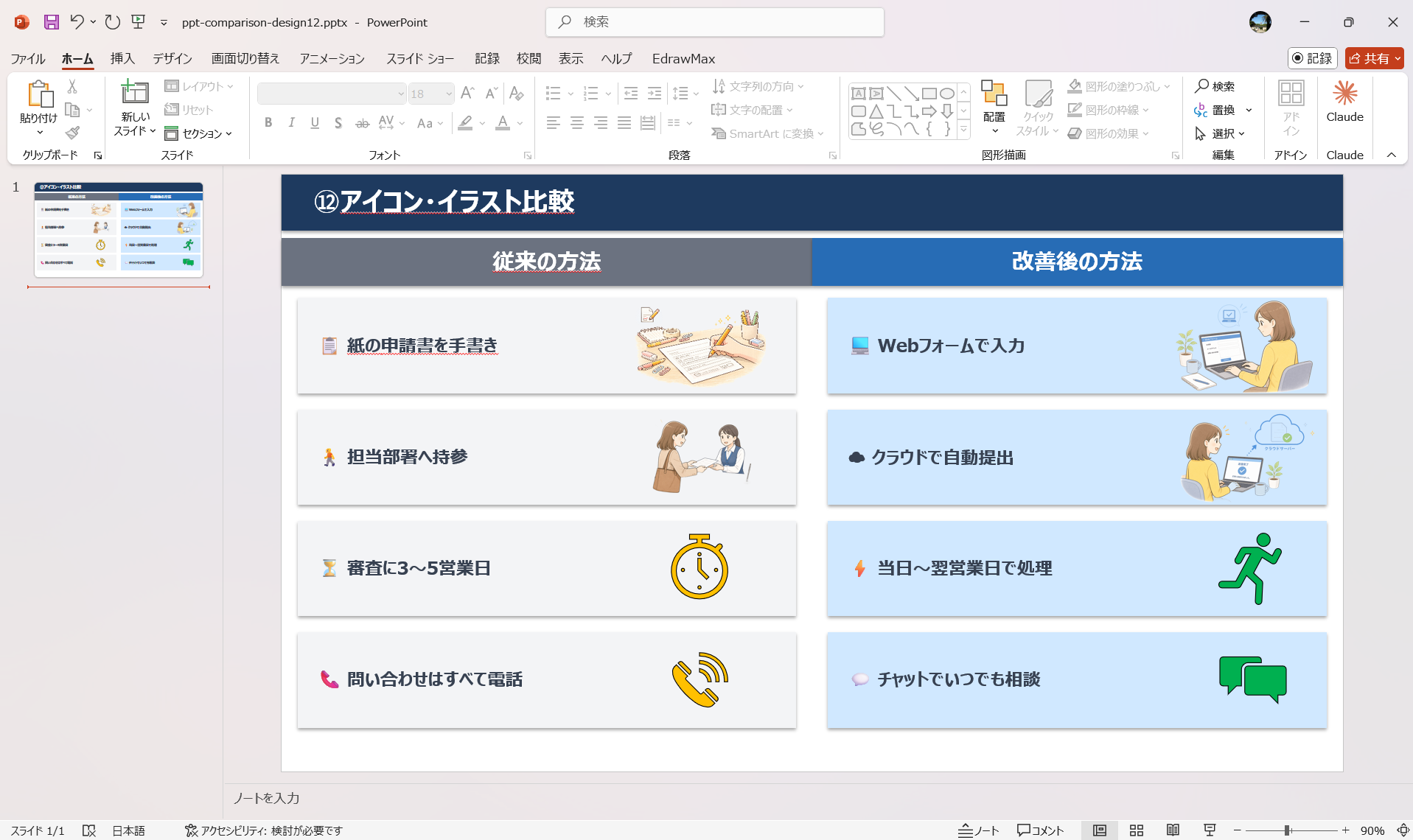Expand the 選択 select dropdown
This screenshot has height=840, width=1413.
coord(1220,133)
